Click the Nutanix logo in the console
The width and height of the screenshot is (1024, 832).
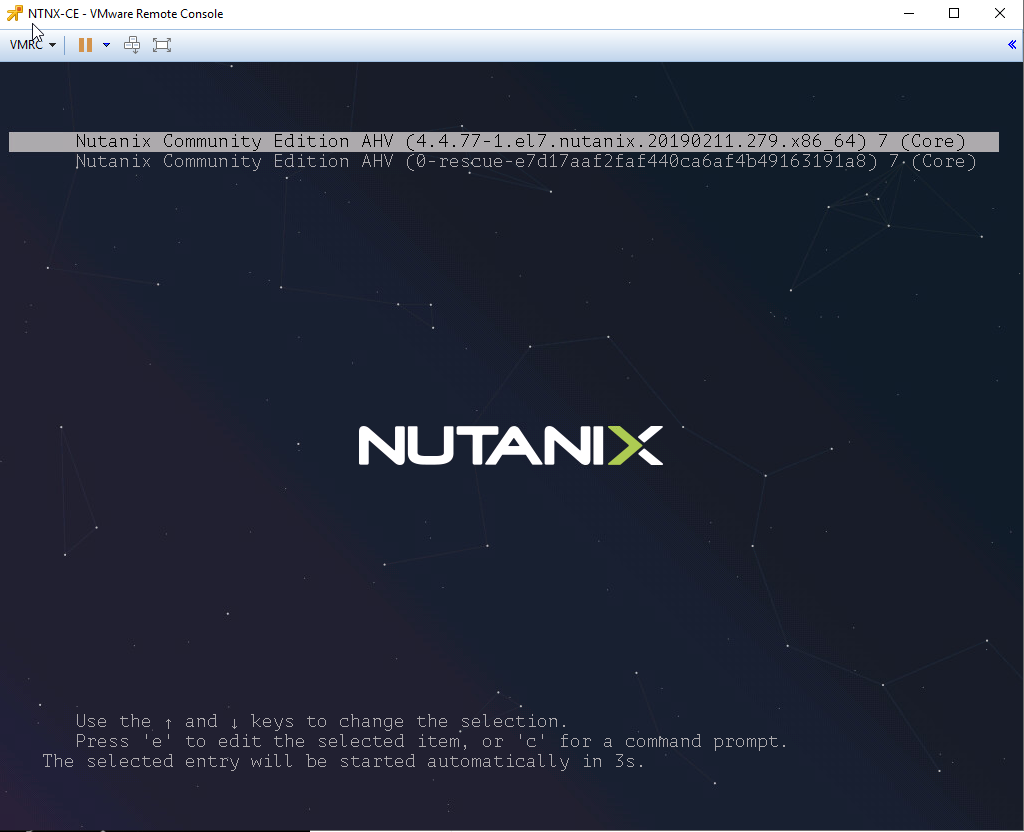coord(510,445)
